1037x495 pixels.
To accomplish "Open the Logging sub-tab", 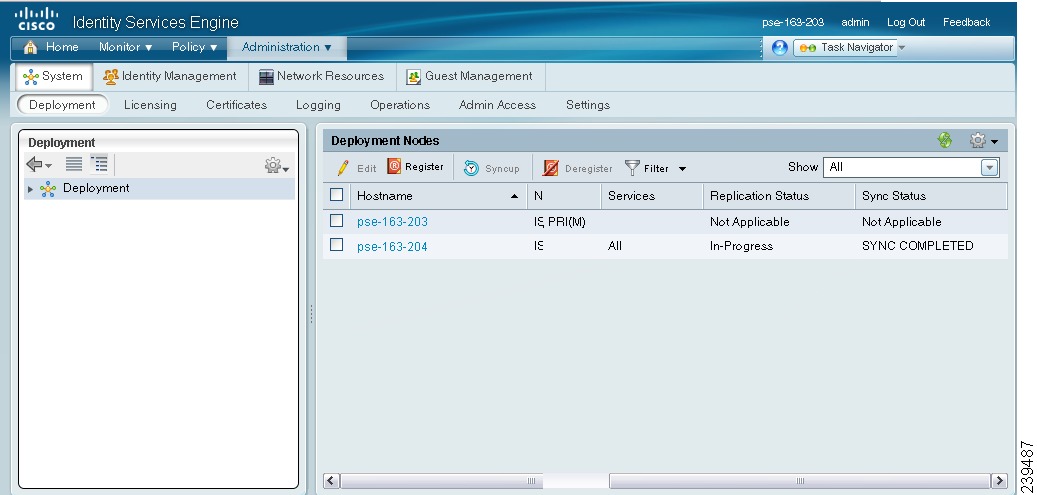I will pyautogui.click(x=318, y=105).
